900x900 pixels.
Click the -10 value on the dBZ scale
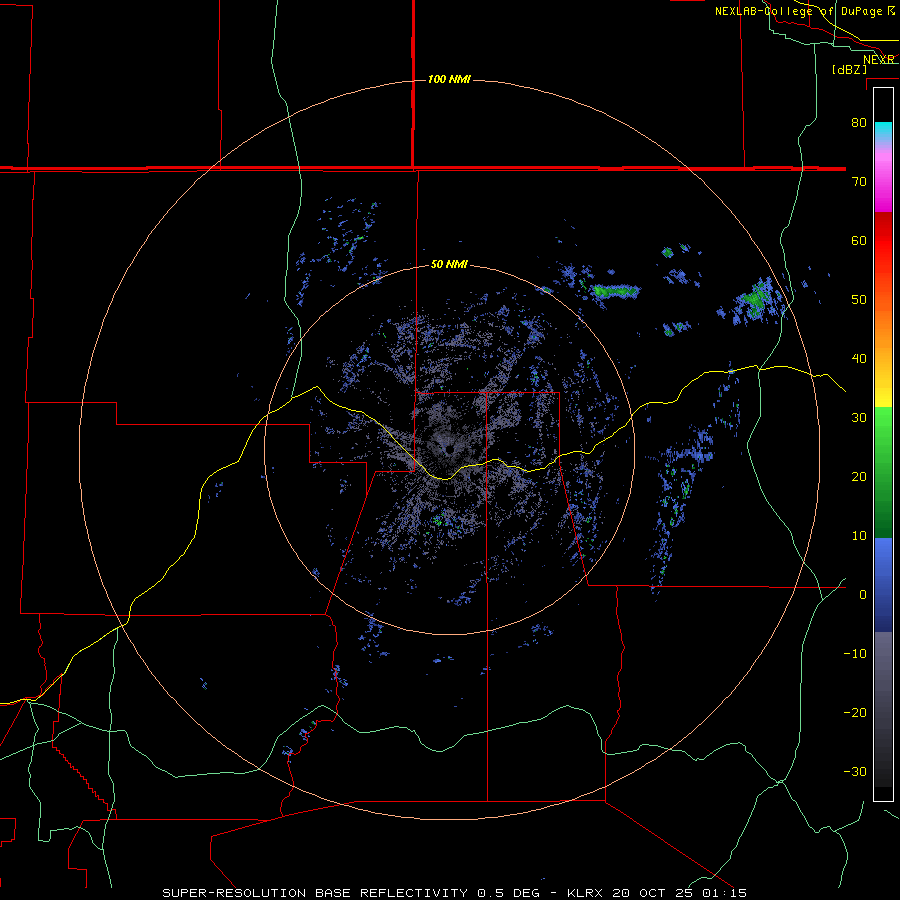(855, 654)
